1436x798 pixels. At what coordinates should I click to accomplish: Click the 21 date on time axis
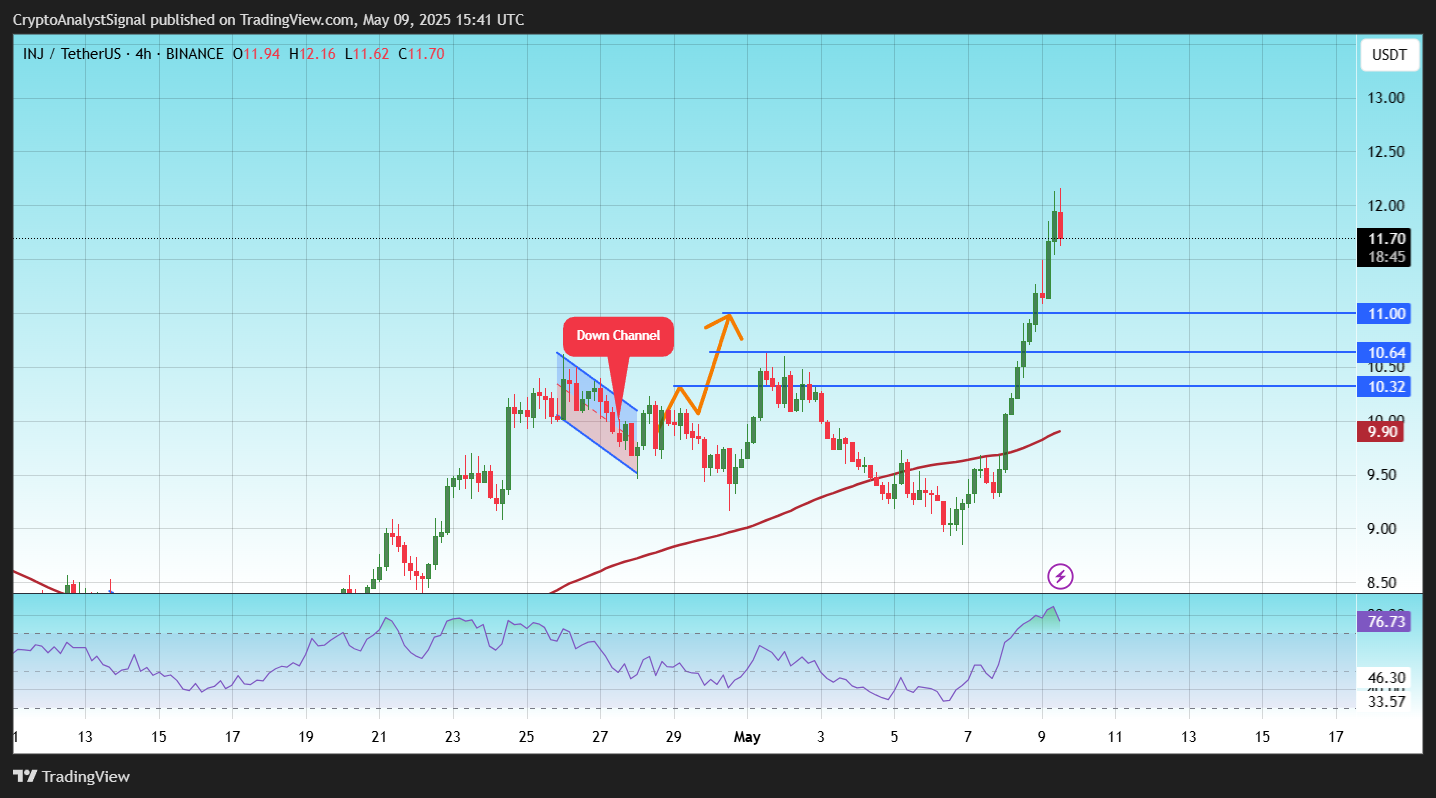379,737
